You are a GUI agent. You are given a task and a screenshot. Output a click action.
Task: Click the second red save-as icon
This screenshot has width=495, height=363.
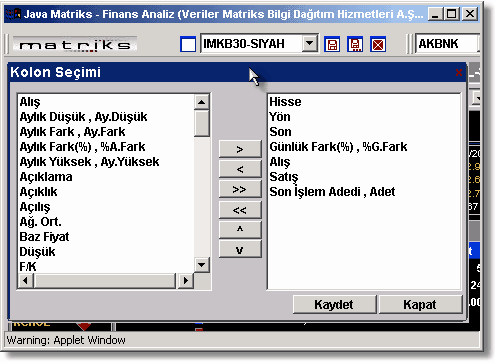pyautogui.click(x=355, y=44)
